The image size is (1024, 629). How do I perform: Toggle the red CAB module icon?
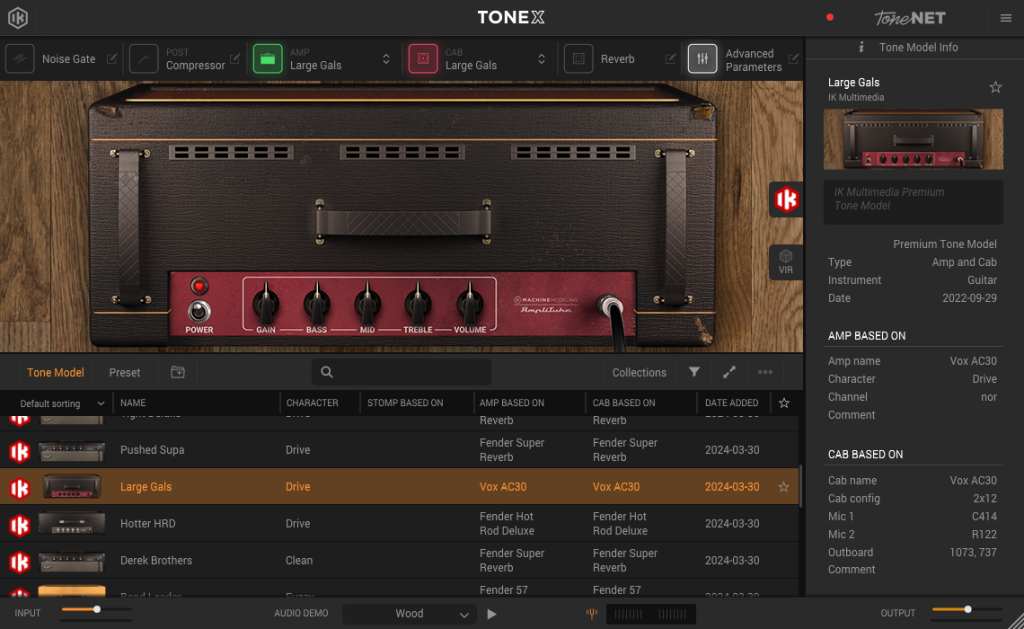(423, 59)
